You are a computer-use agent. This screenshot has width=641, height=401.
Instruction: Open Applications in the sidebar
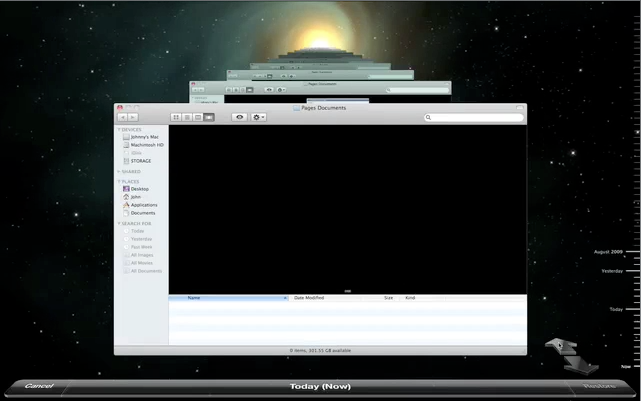141,205
